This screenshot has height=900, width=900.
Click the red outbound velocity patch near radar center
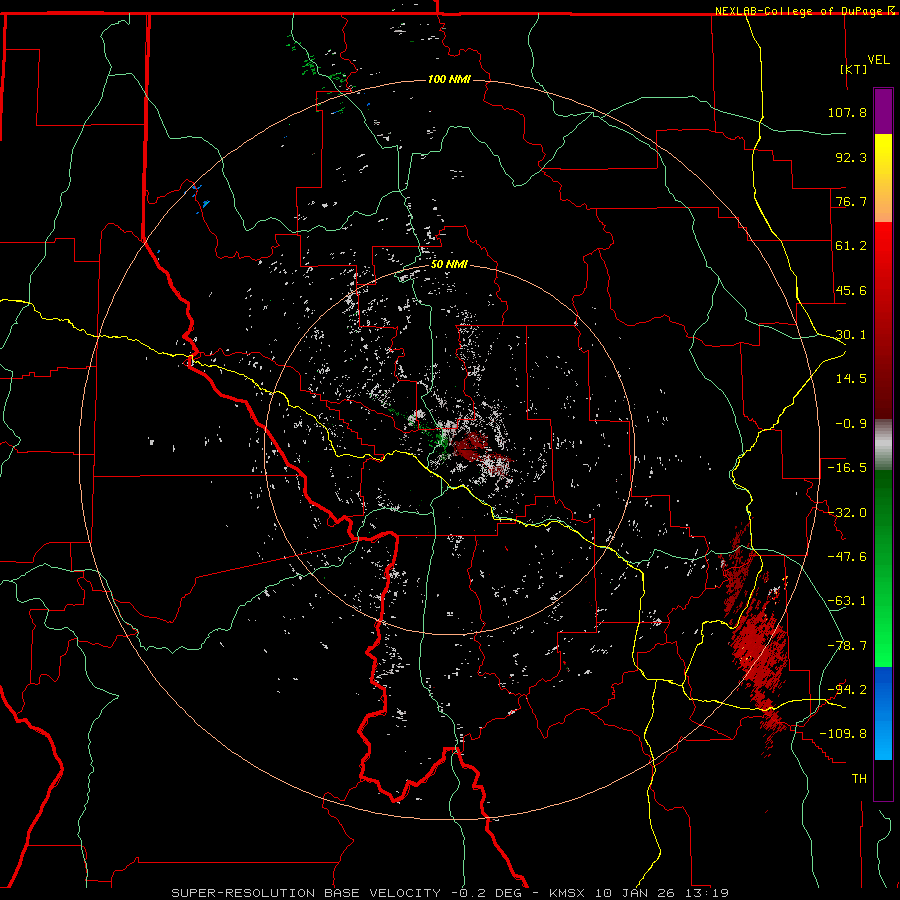coord(471,445)
